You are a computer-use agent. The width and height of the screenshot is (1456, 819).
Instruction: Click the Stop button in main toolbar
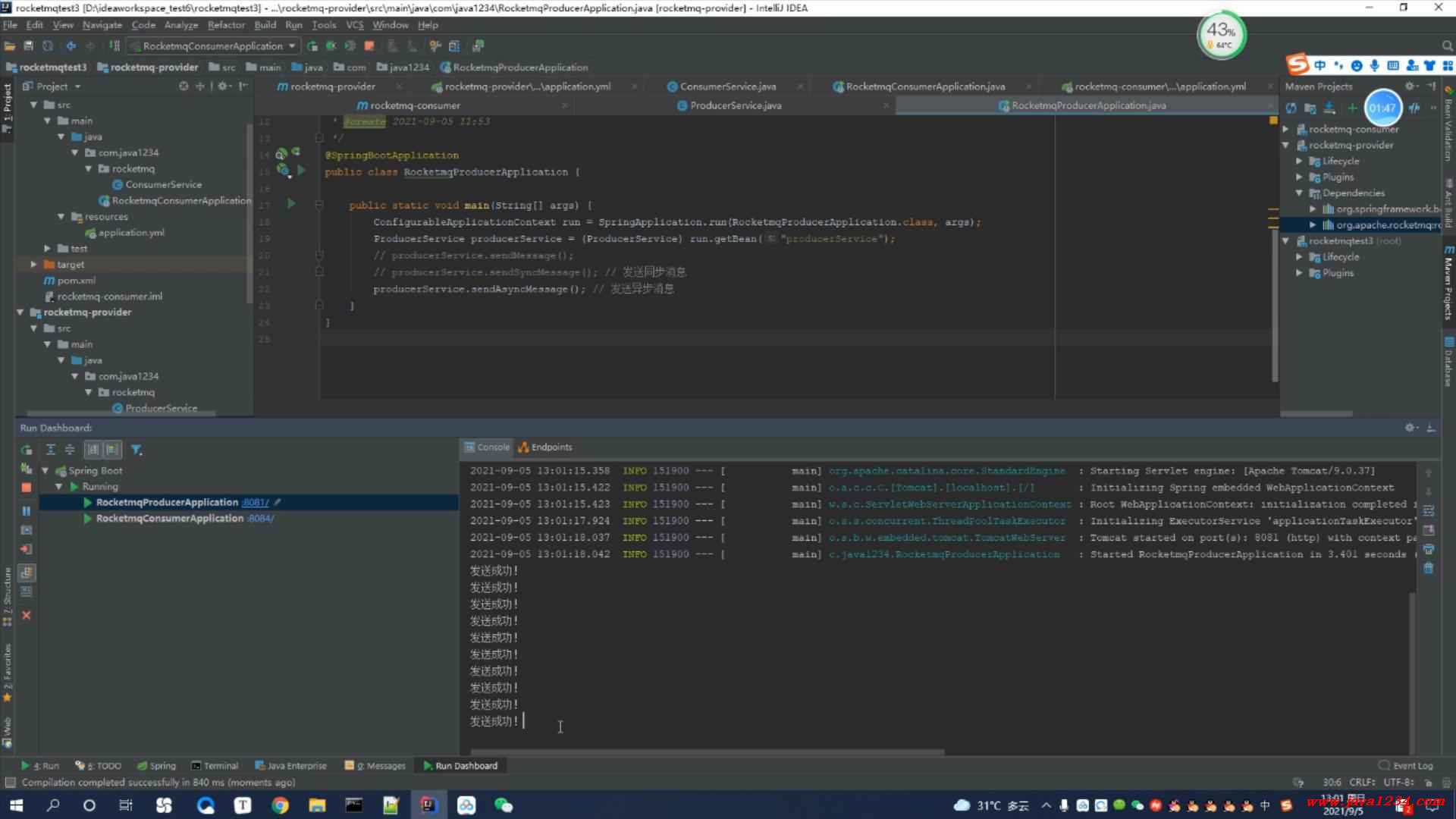point(369,46)
